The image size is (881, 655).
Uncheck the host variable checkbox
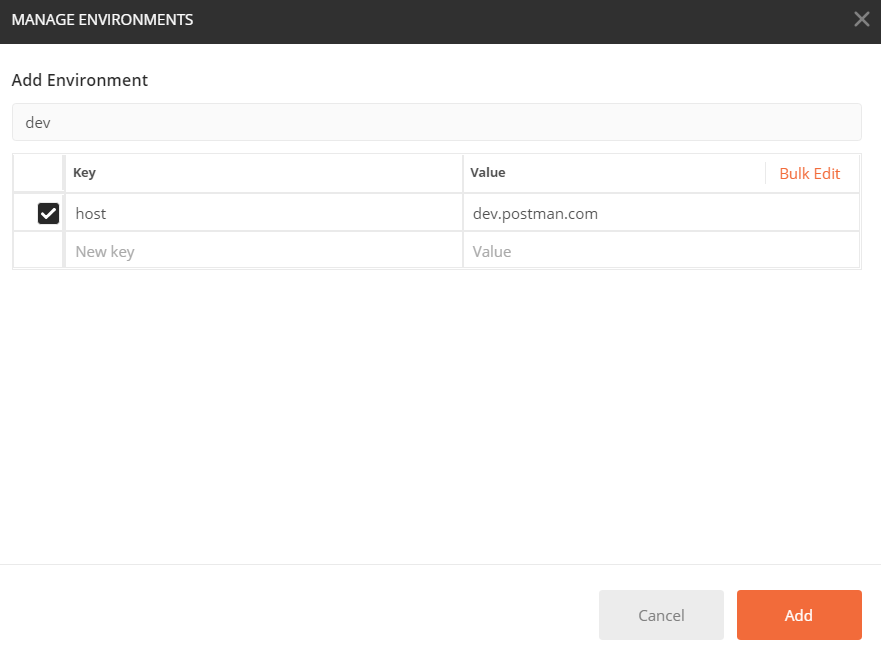coord(48,213)
